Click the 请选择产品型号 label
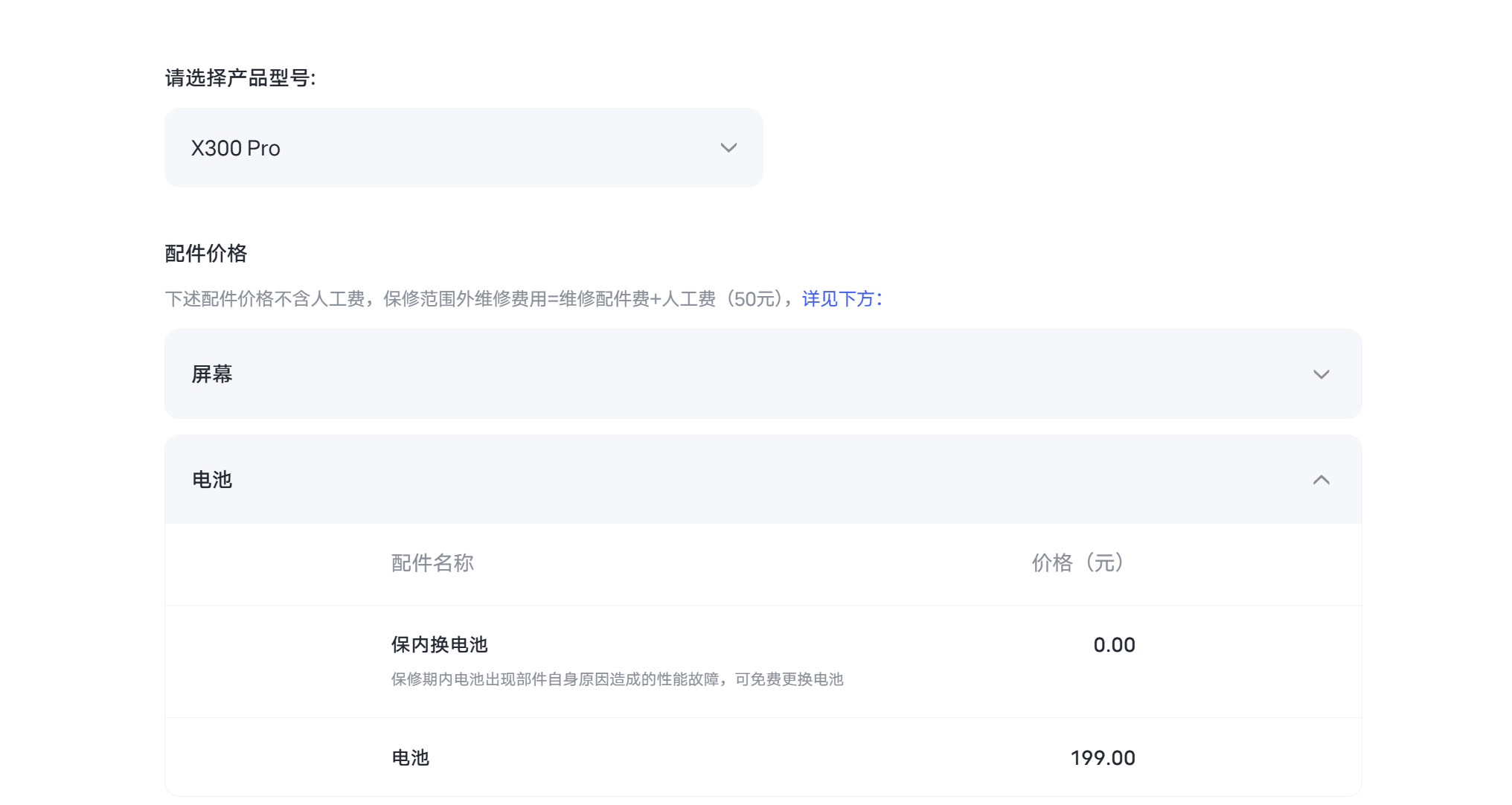The height and width of the screenshot is (805, 1512). point(240,78)
